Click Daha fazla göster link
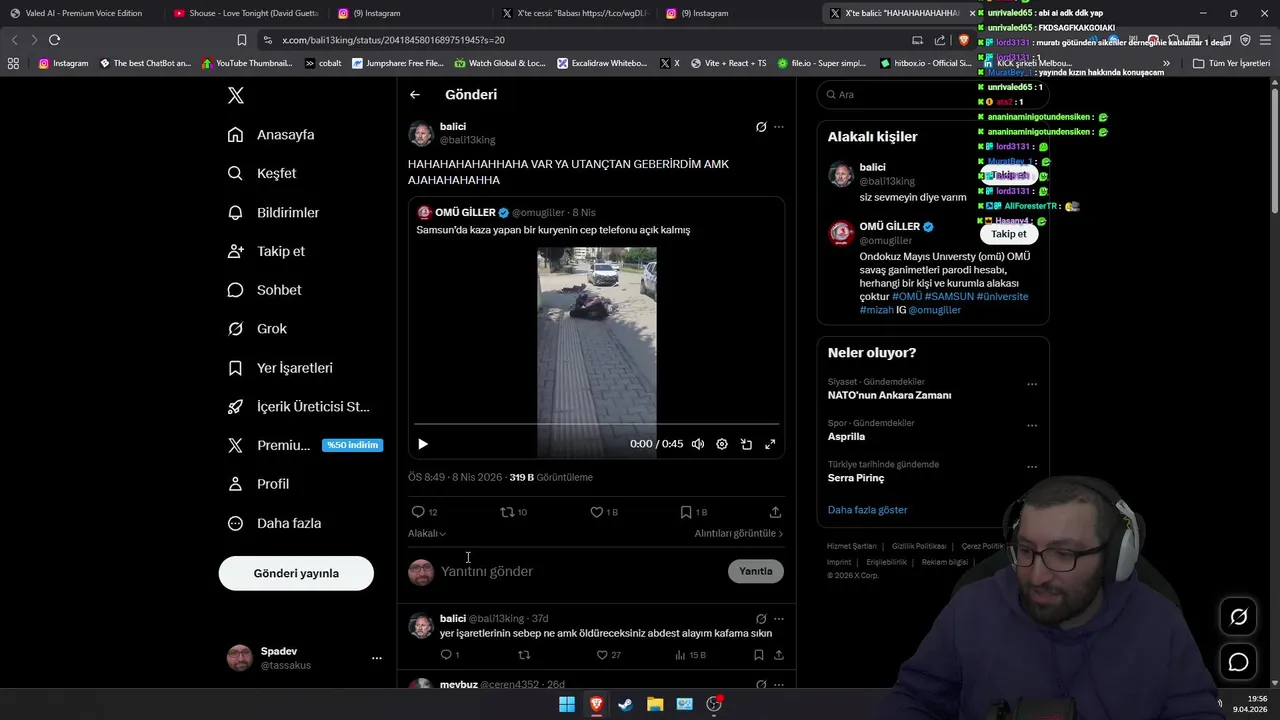This screenshot has height=720, width=1280. [x=867, y=510]
